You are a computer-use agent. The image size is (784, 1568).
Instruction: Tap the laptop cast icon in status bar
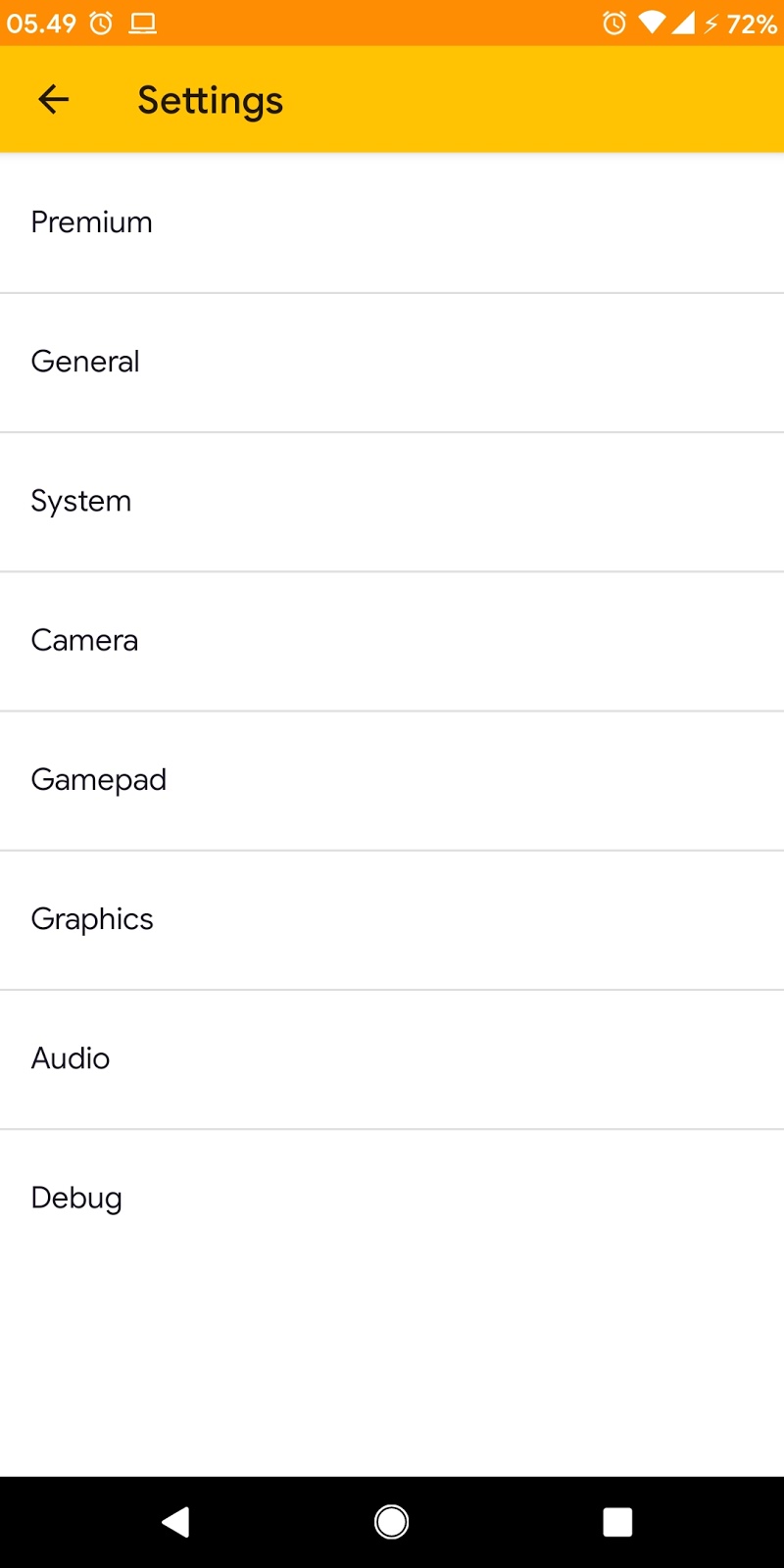[x=143, y=23]
